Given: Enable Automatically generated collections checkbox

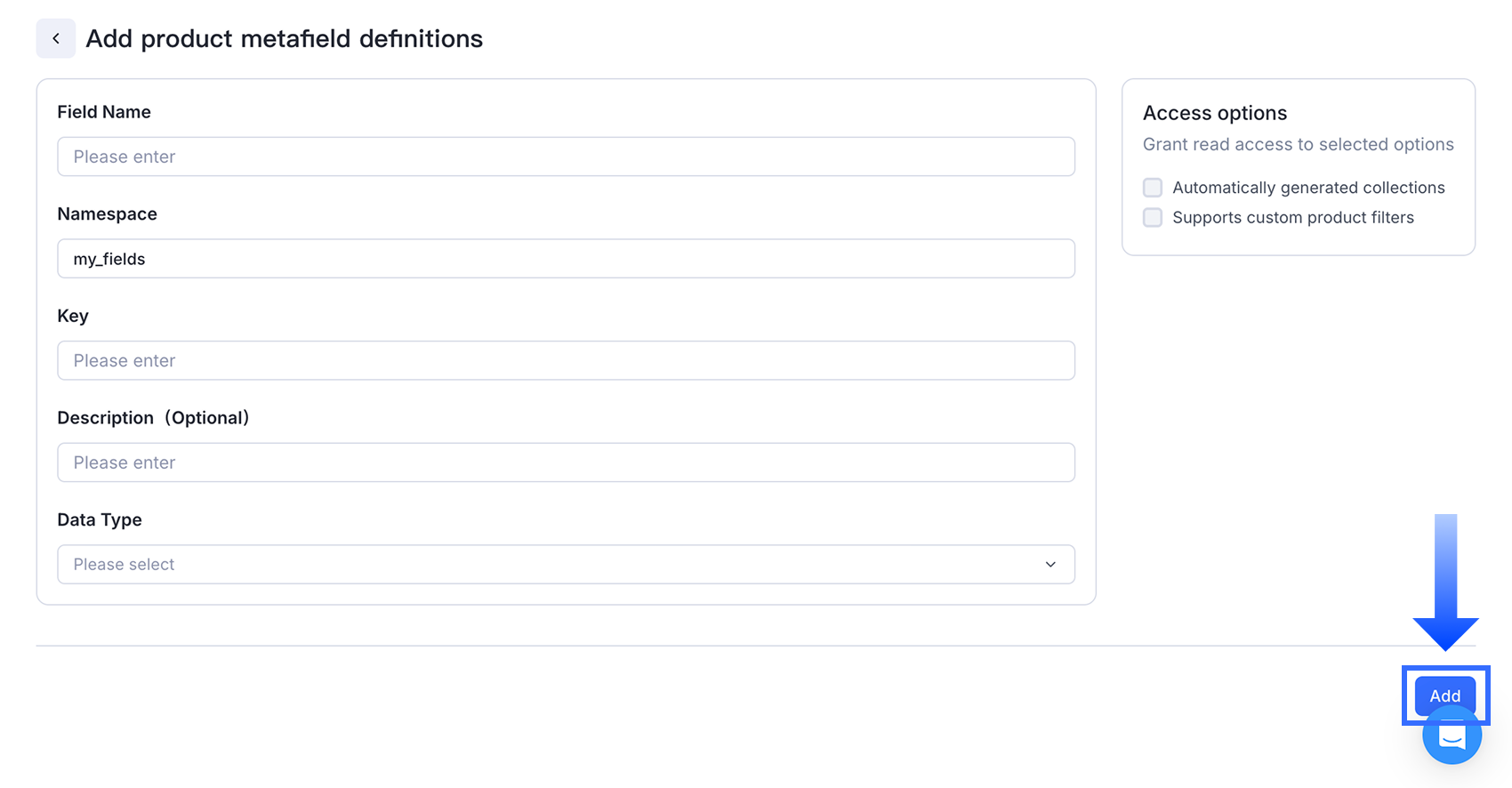Looking at the screenshot, I should [1153, 188].
